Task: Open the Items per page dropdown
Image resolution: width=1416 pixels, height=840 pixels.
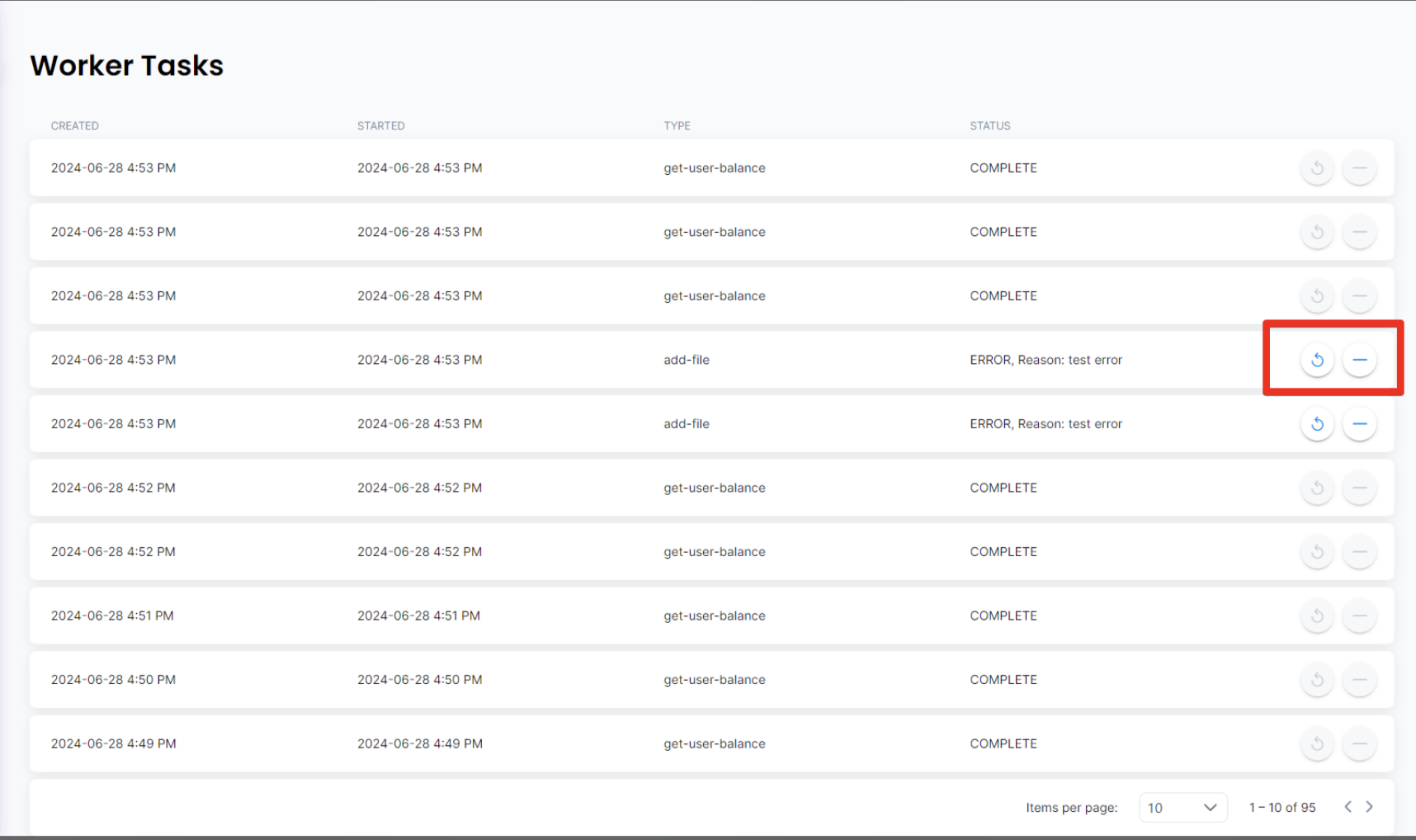Action: click(x=1182, y=808)
